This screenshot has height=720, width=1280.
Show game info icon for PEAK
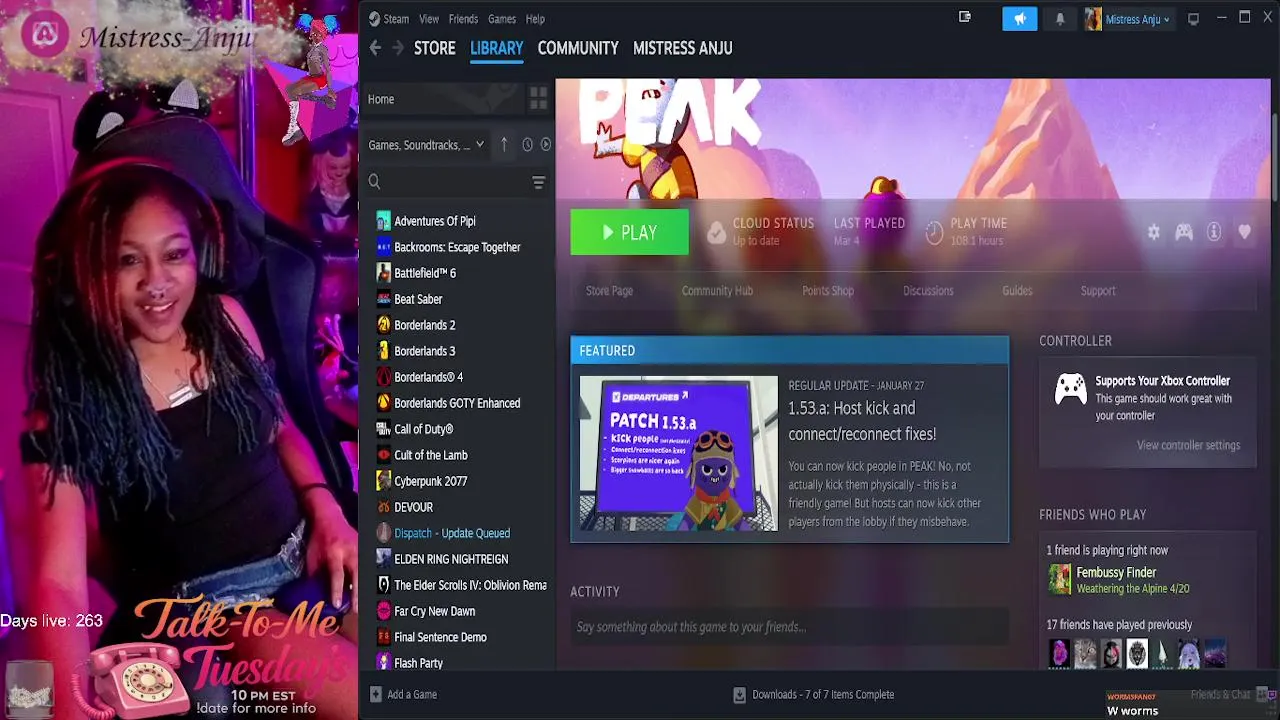pos(1214,232)
